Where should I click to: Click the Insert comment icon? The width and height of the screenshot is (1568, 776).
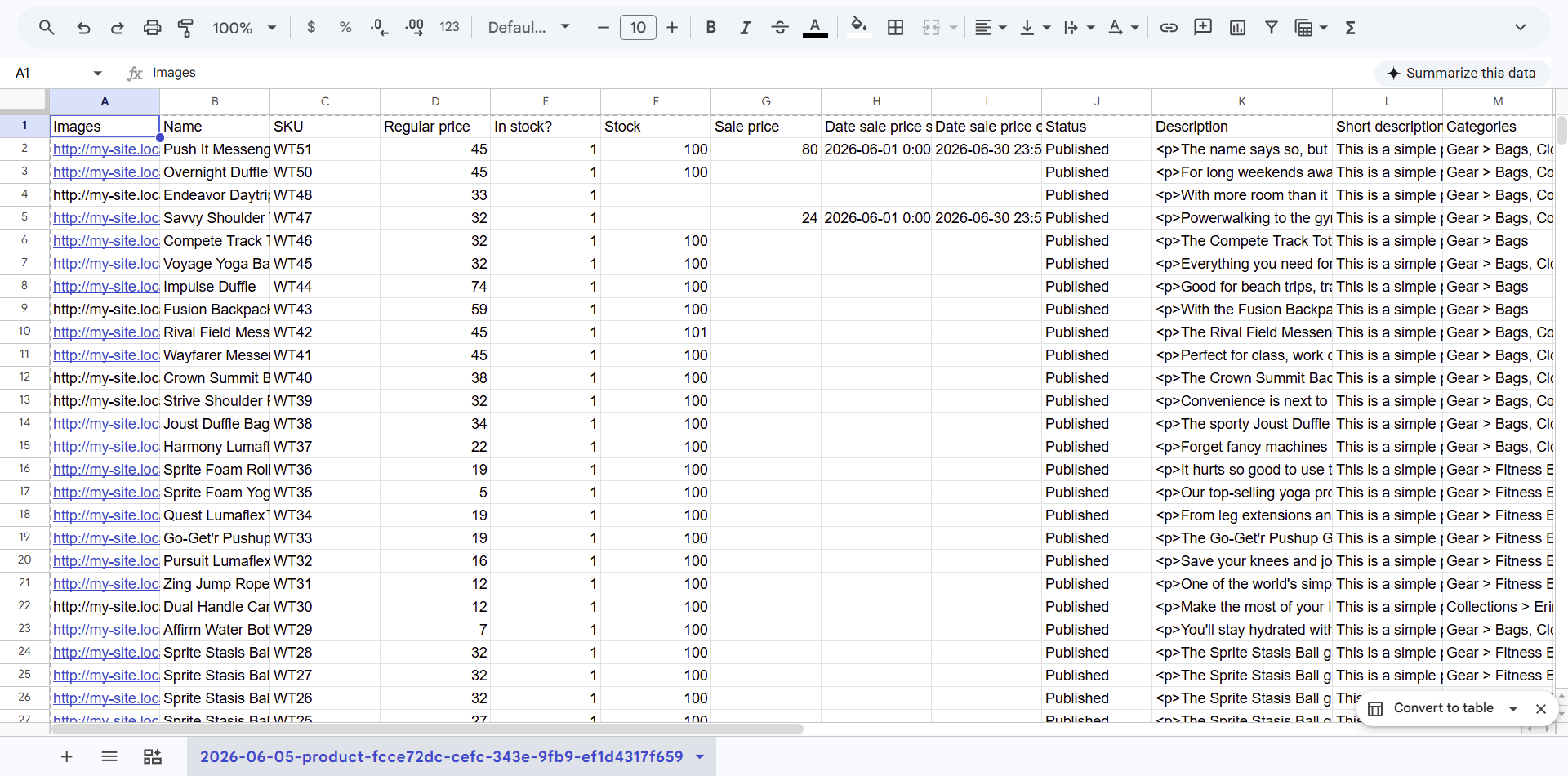point(1203,28)
